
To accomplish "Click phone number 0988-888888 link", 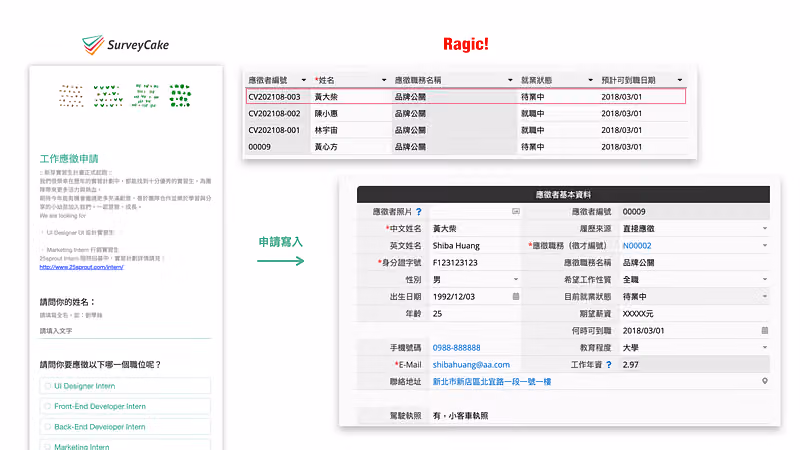I will click(457, 348).
